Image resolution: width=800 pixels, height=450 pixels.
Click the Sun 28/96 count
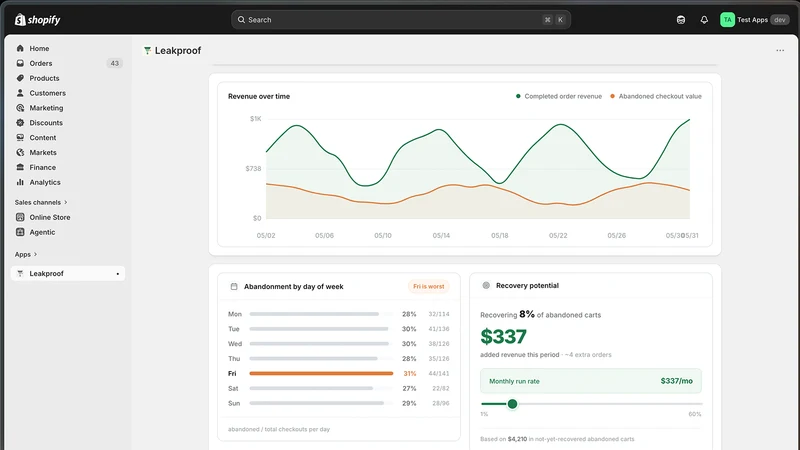tap(440, 403)
